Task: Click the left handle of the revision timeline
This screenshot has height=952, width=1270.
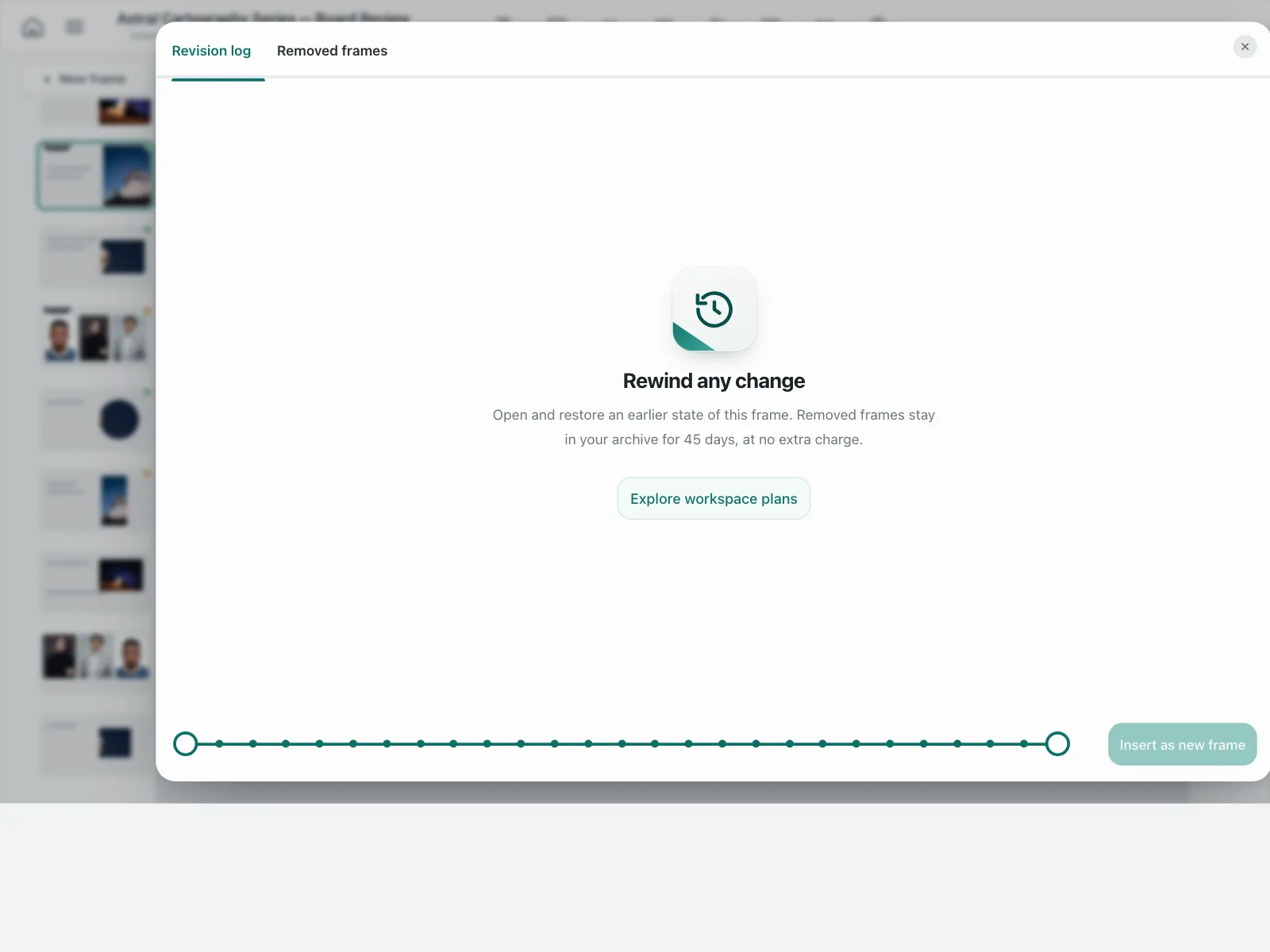Action: click(x=186, y=743)
